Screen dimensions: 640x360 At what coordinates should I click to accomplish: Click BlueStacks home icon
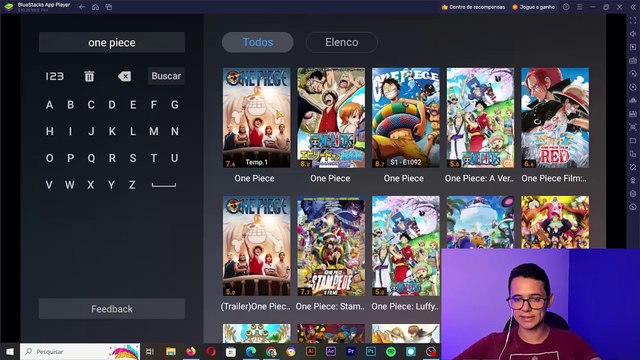[95, 7]
